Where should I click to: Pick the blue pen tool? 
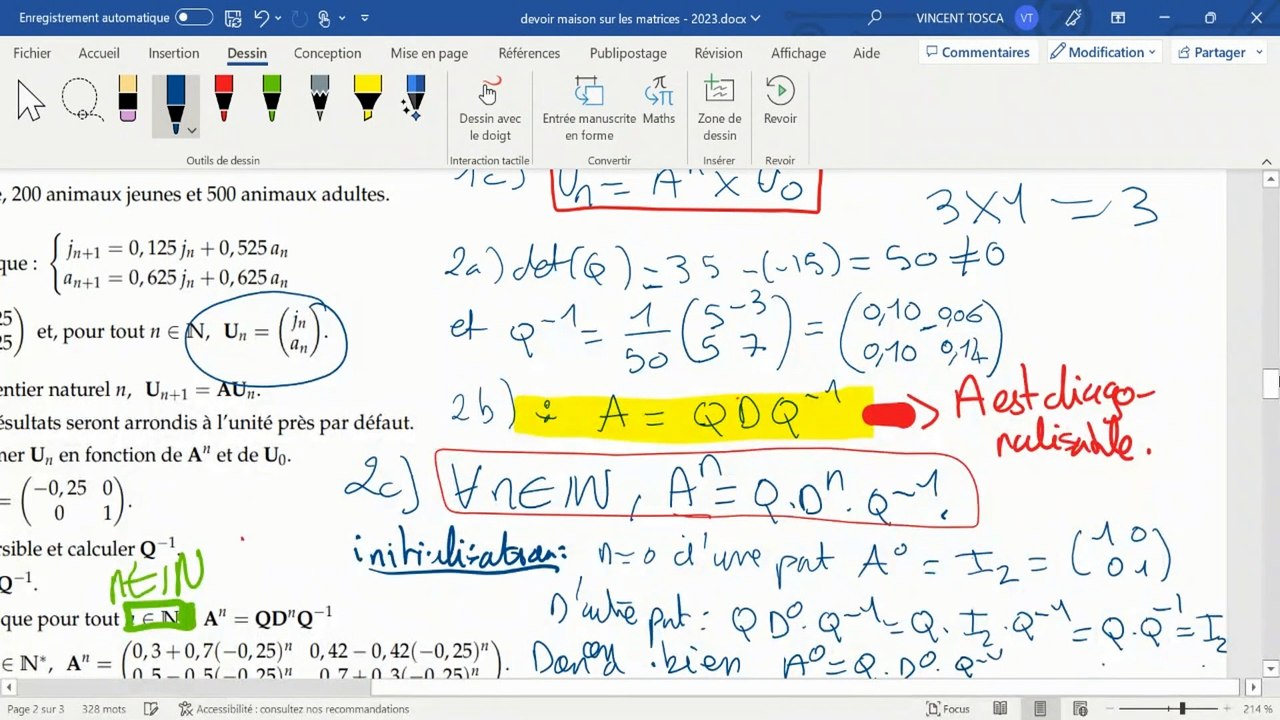[x=175, y=104]
